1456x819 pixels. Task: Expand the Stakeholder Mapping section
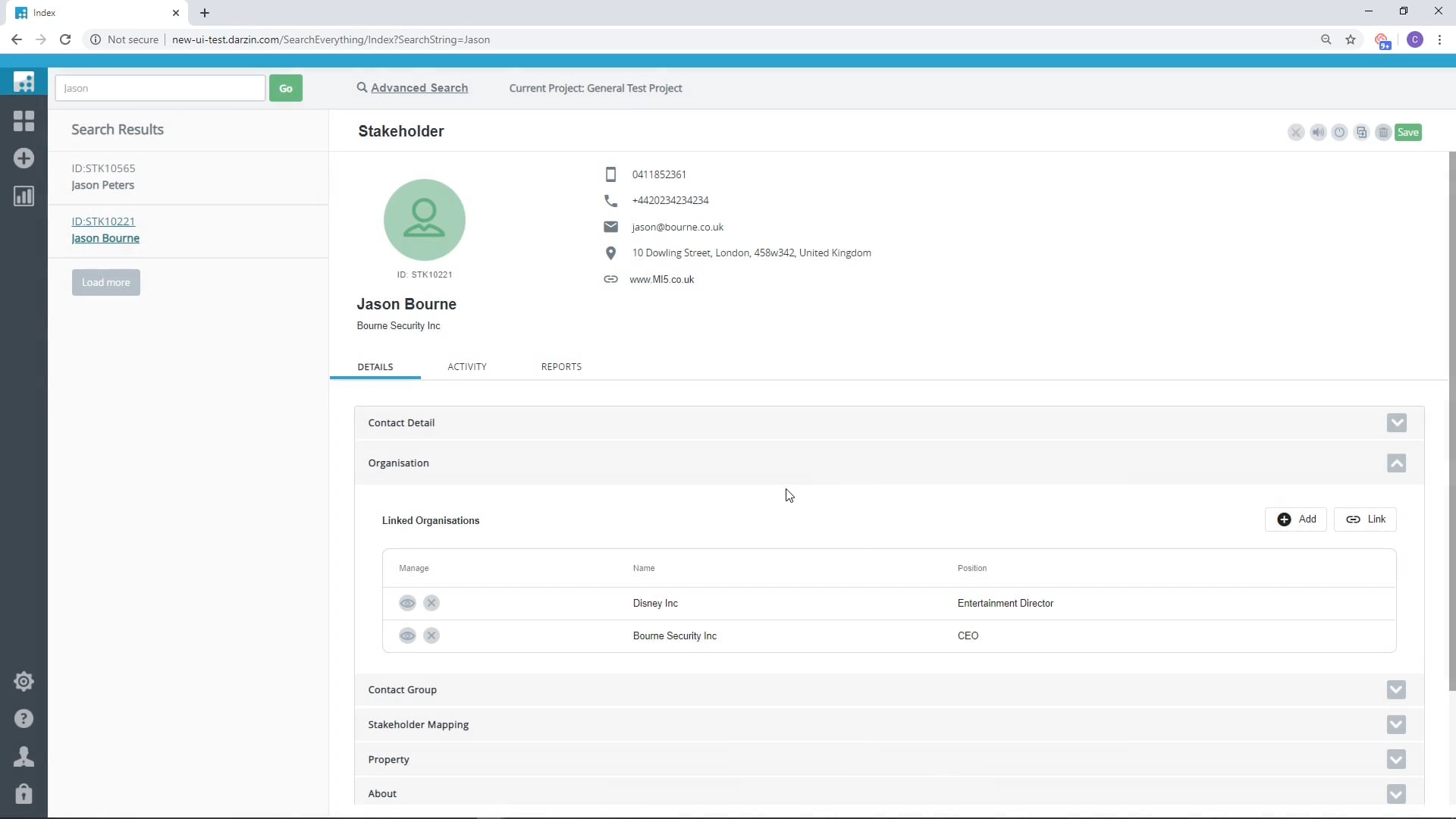[1396, 725]
